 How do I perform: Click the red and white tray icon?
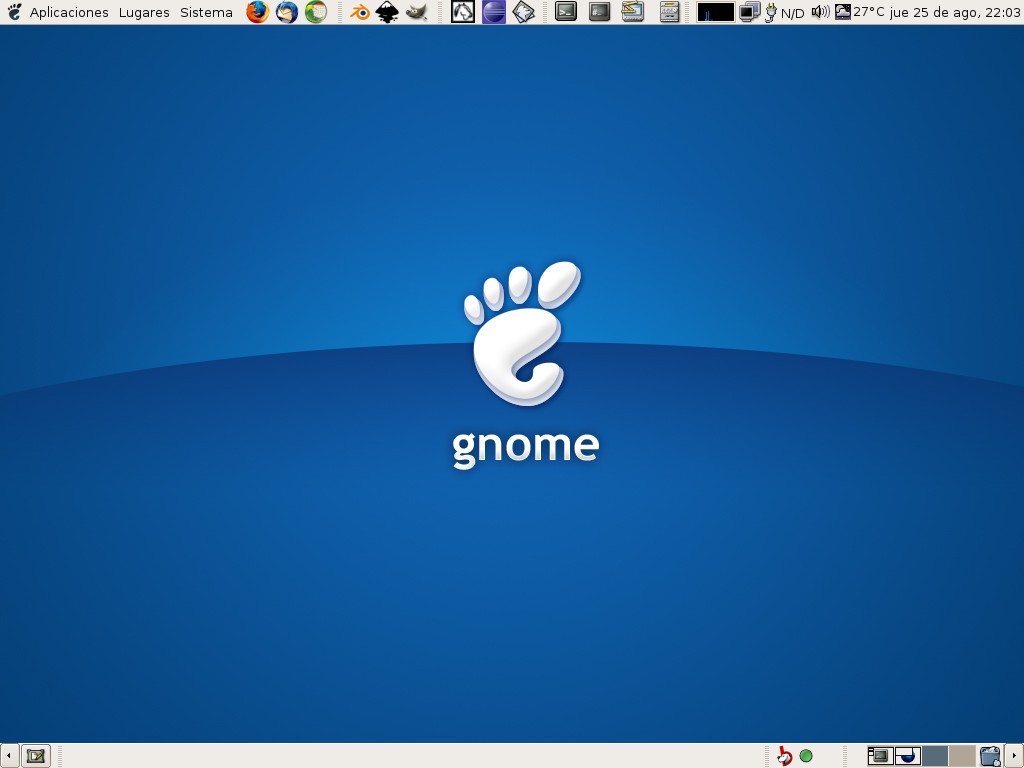[784, 756]
